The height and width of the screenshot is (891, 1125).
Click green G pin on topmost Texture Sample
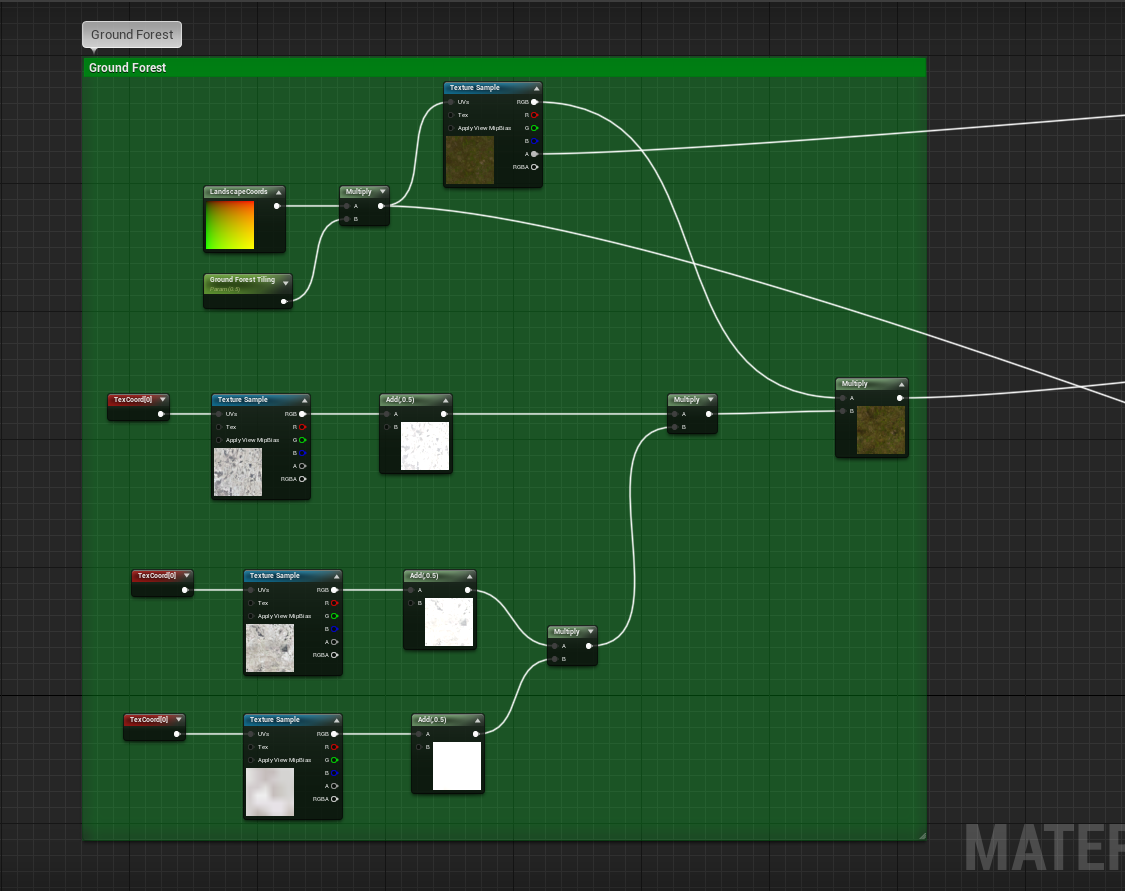[534, 128]
